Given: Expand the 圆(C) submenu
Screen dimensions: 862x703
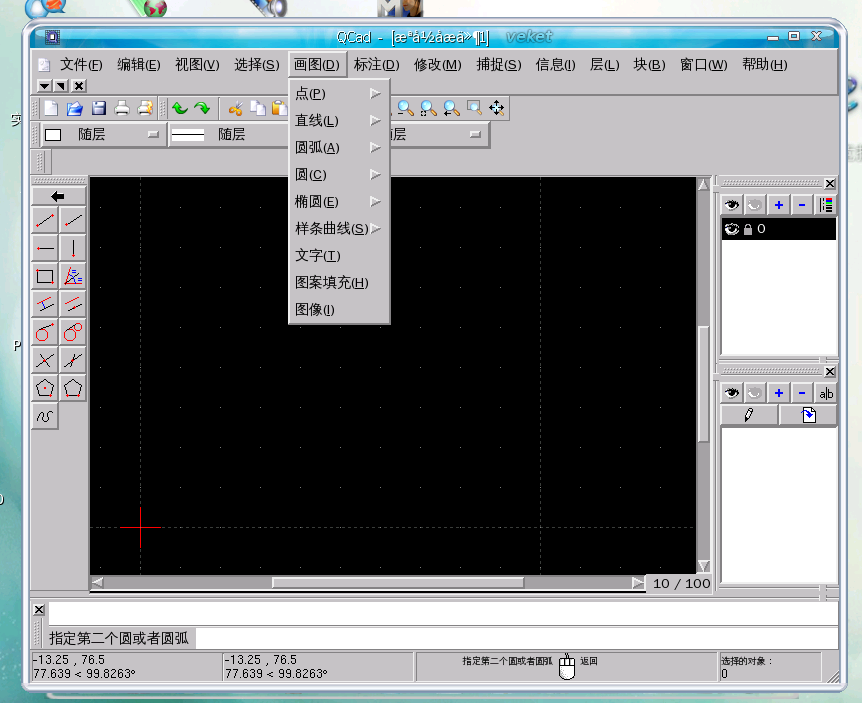Looking at the screenshot, I should tap(339, 174).
